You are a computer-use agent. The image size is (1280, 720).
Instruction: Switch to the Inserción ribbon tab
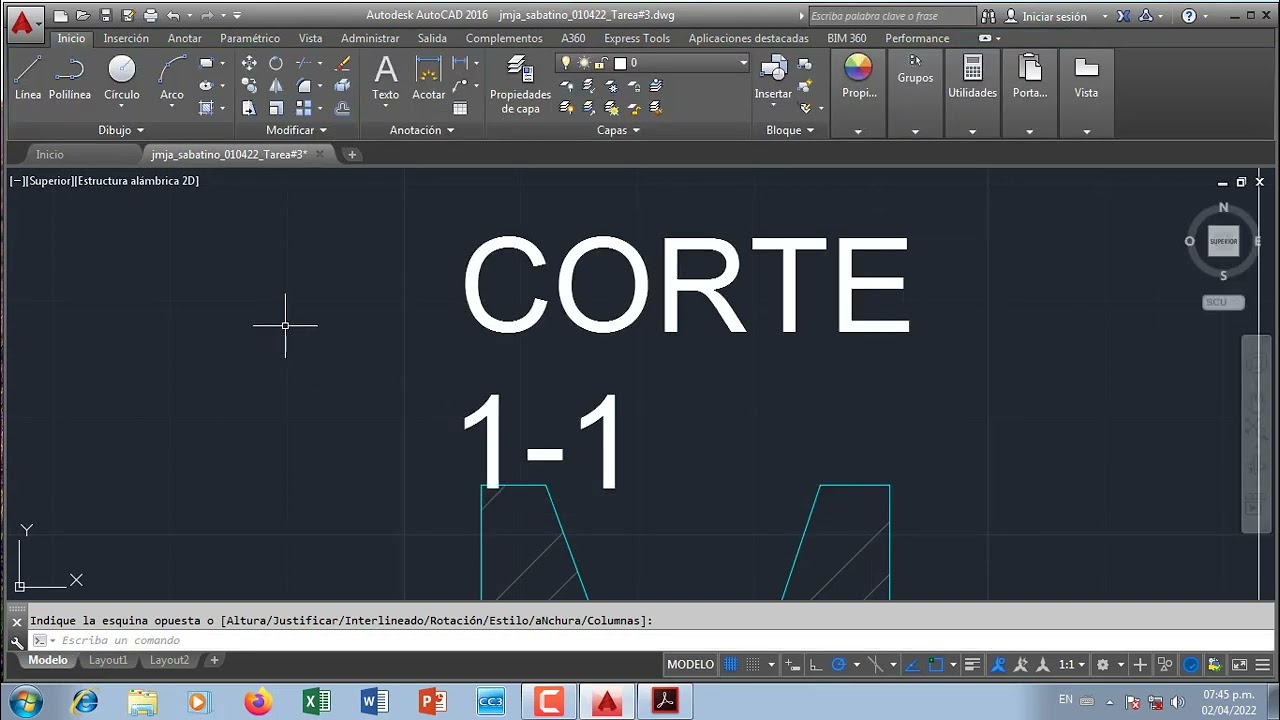pyautogui.click(x=126, y=38)
